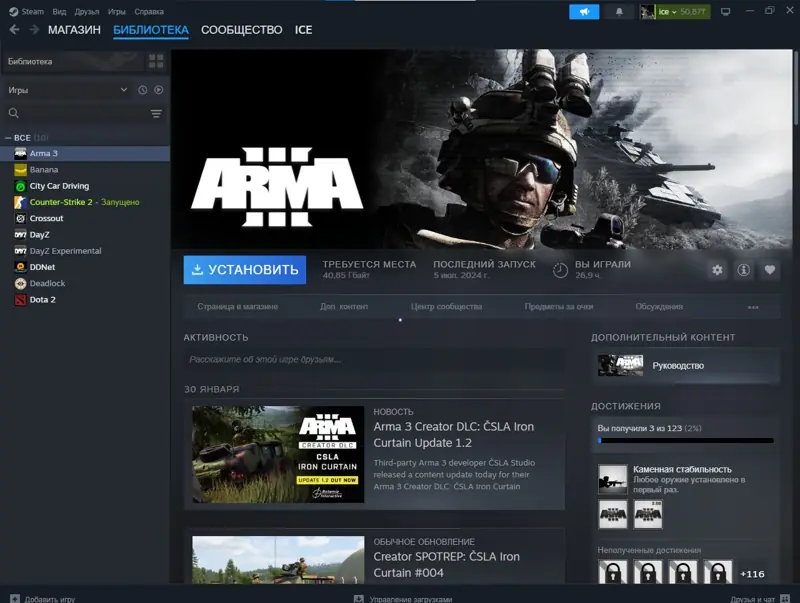Open the notifications bell
The width and height of the screenshot is (800, 603).
[x=619, y=12]
